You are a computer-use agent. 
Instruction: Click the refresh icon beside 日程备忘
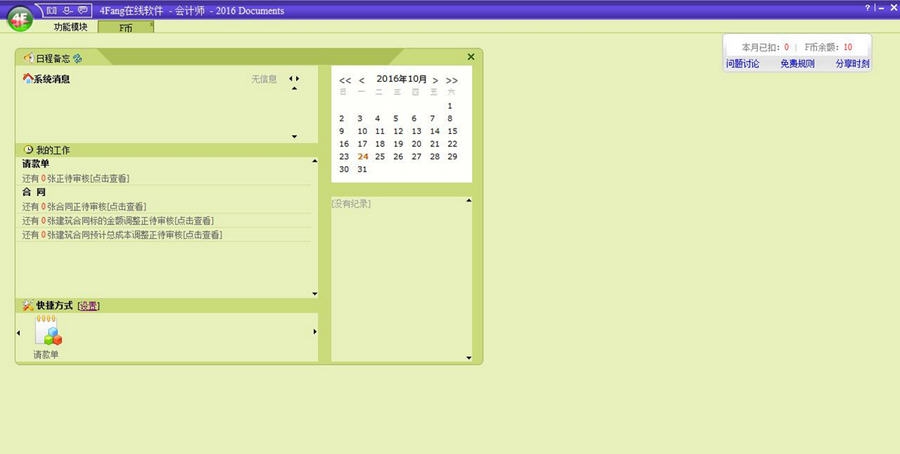click(77, 58)
